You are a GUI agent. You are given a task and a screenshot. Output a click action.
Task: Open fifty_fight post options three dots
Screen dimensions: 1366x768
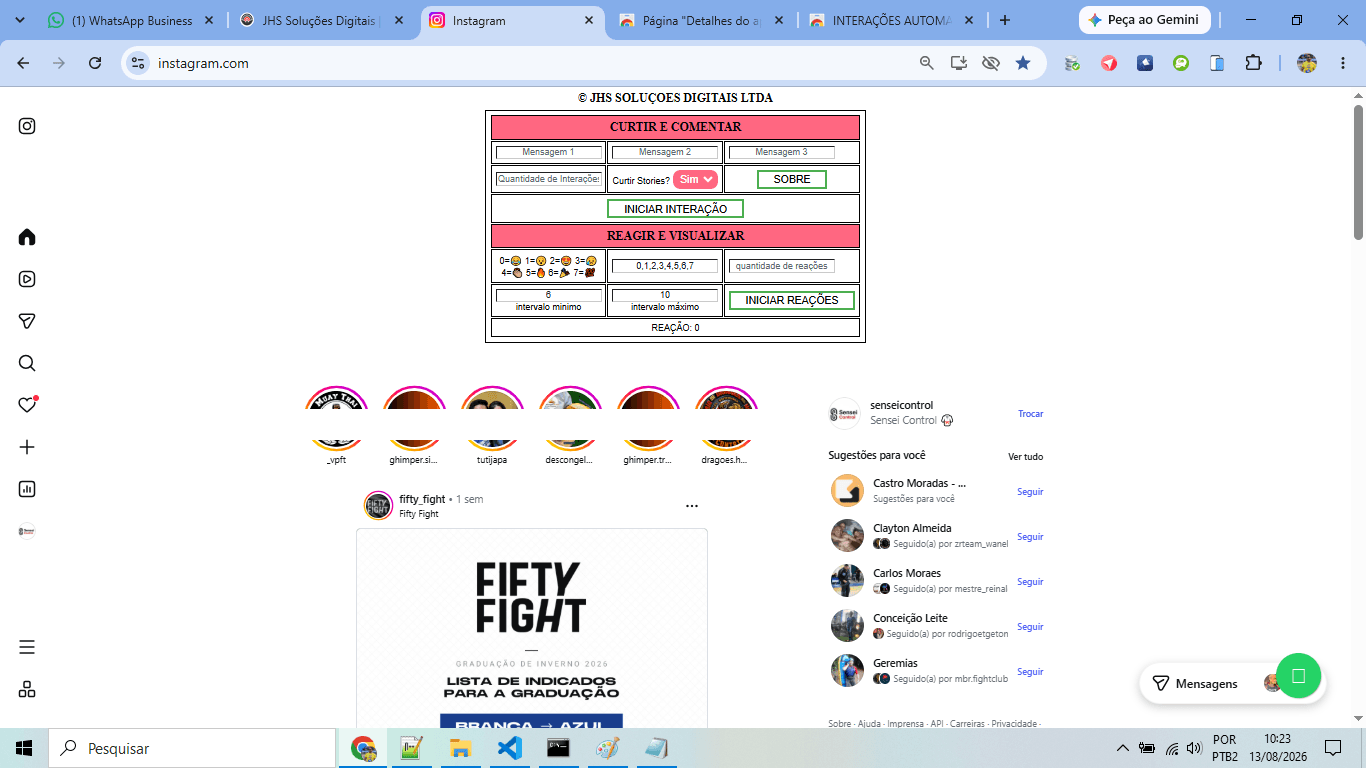(x=692, y=506)
